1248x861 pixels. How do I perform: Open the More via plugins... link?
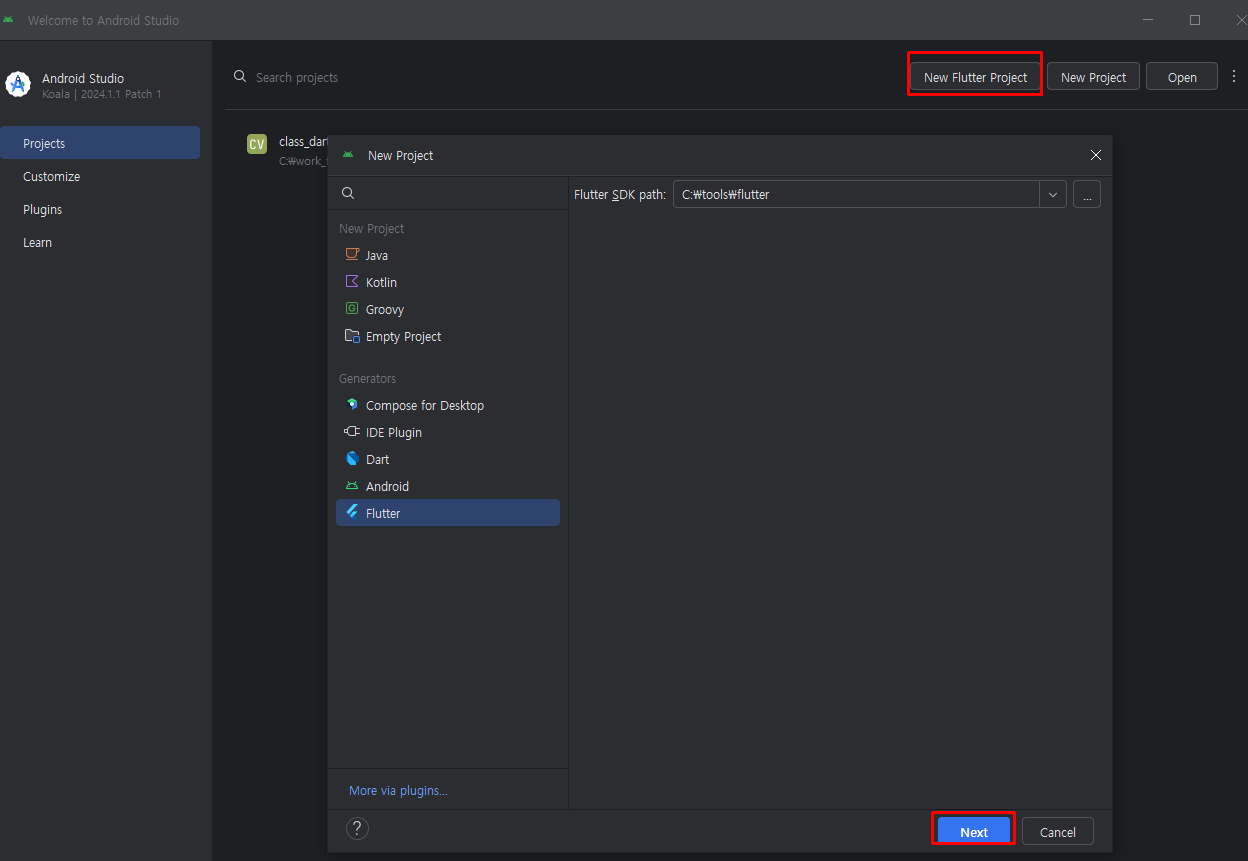(398, 790)
